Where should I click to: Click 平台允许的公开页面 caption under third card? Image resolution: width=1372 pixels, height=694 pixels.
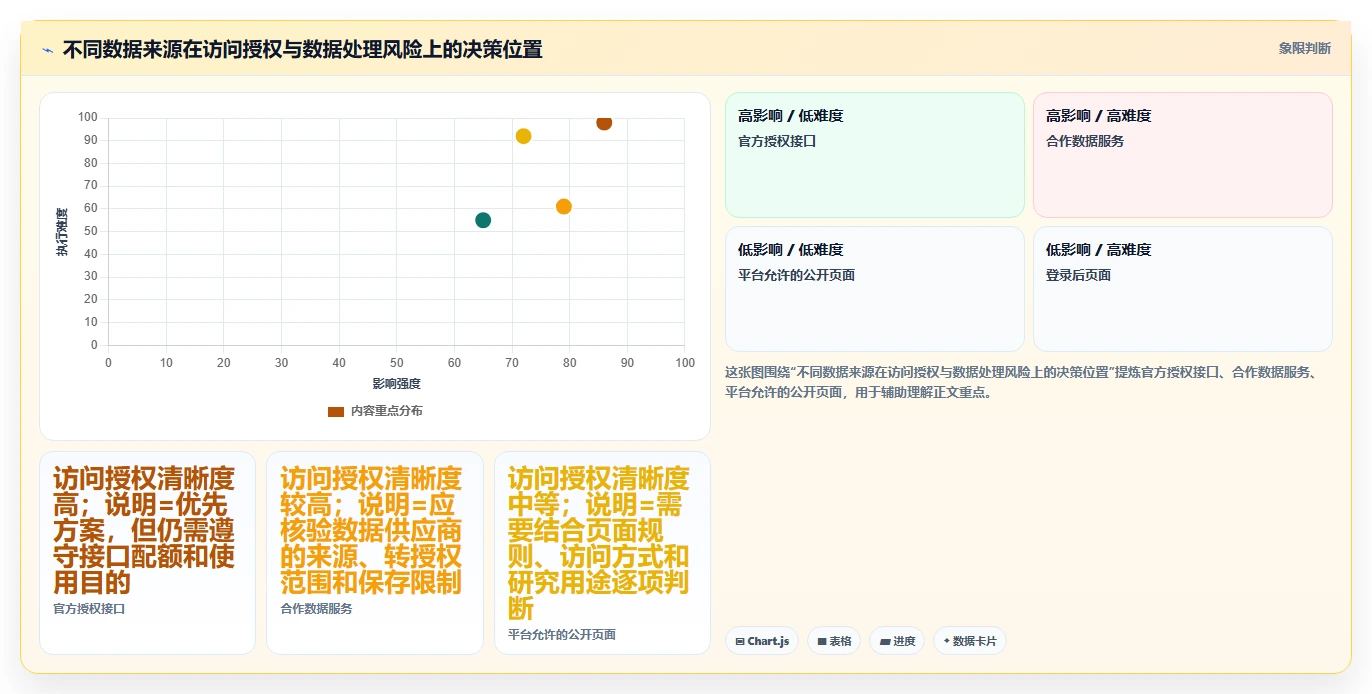[x=561, y=634]
